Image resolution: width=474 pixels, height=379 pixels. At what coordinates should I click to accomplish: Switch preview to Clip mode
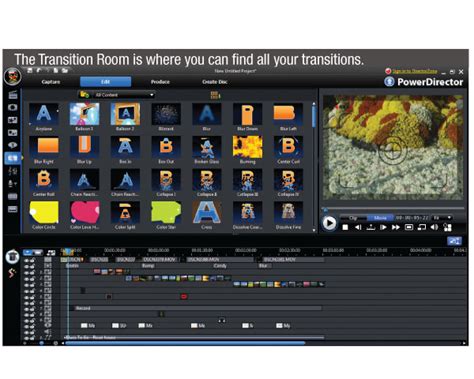click(353, 218)
